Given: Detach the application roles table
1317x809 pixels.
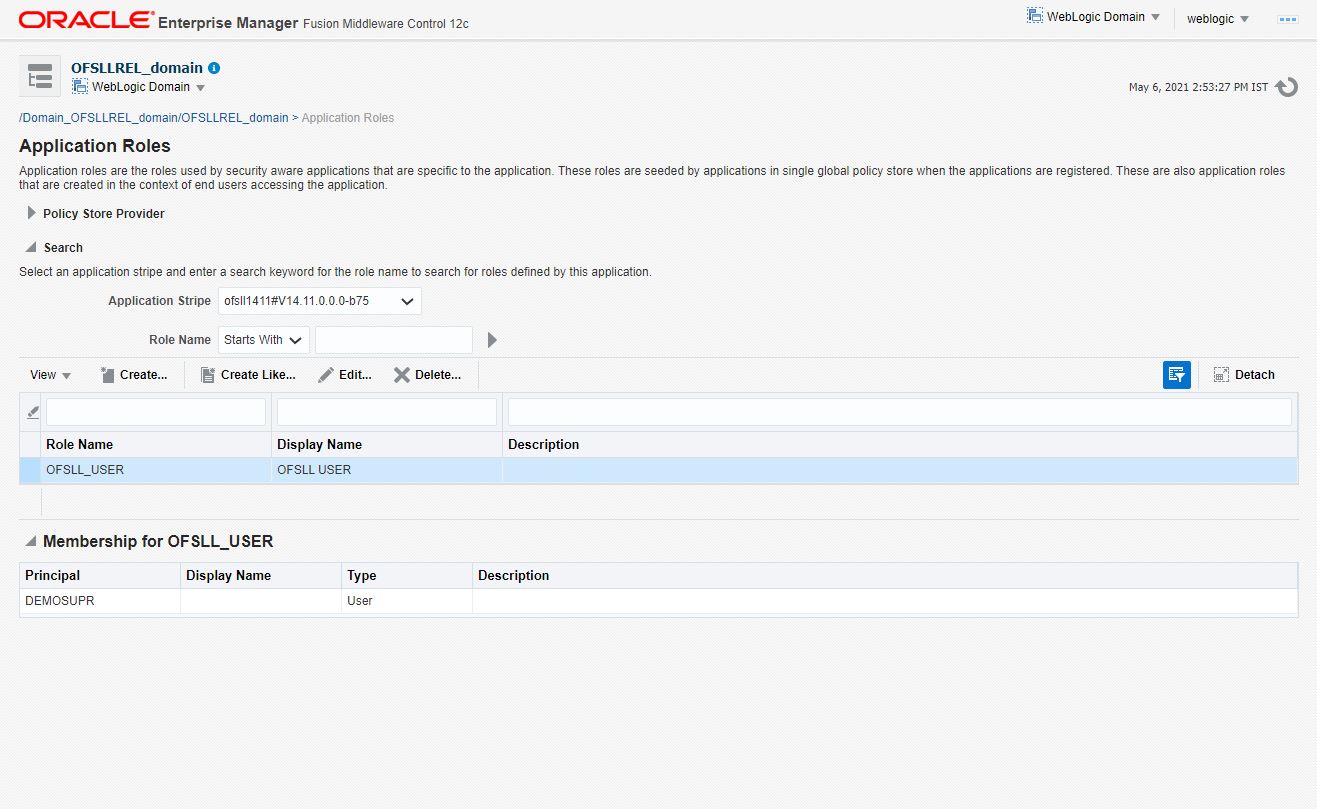Looking at the screenshot, I should coord(1244,375).
